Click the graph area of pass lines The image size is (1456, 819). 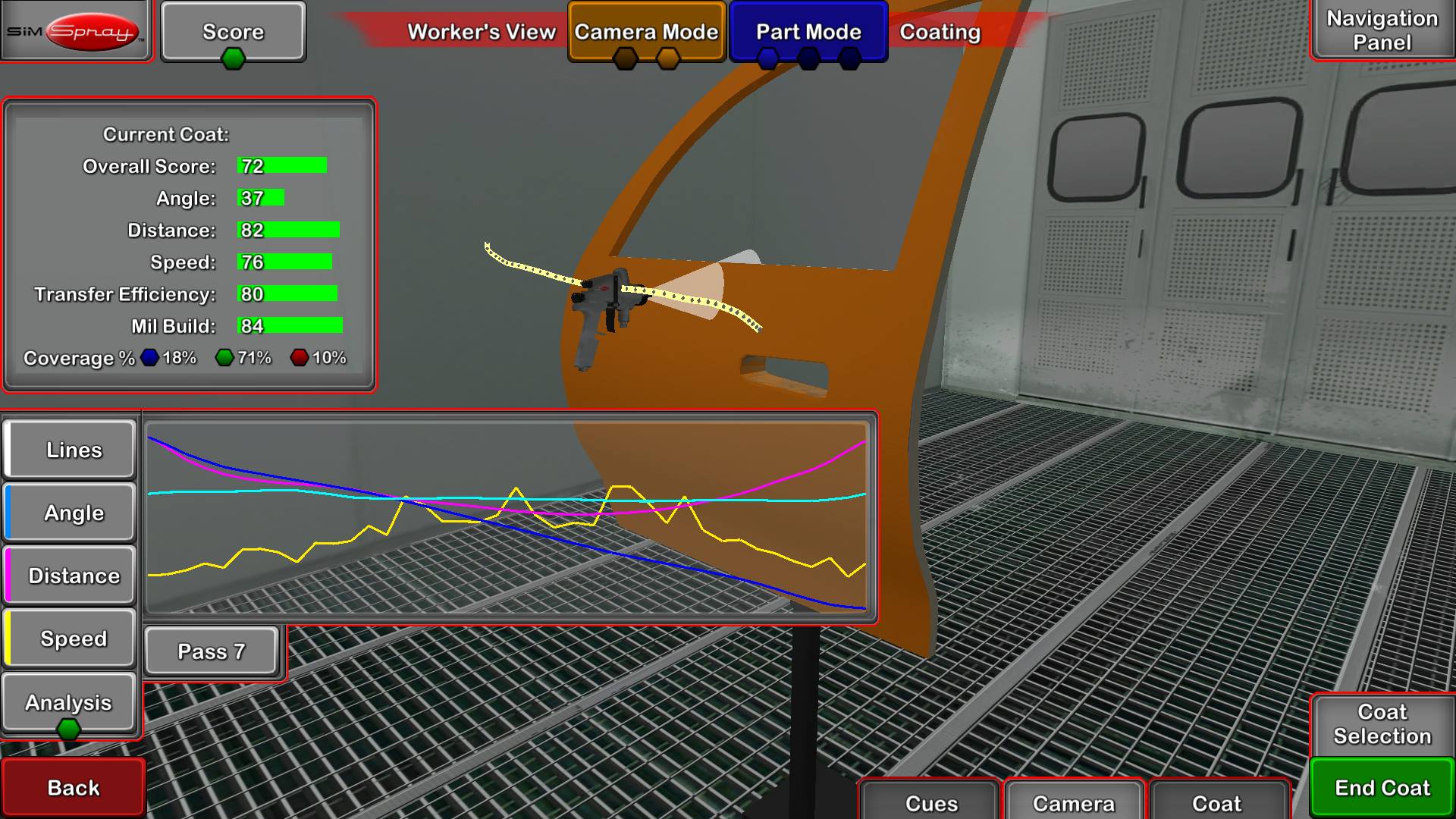507,517
